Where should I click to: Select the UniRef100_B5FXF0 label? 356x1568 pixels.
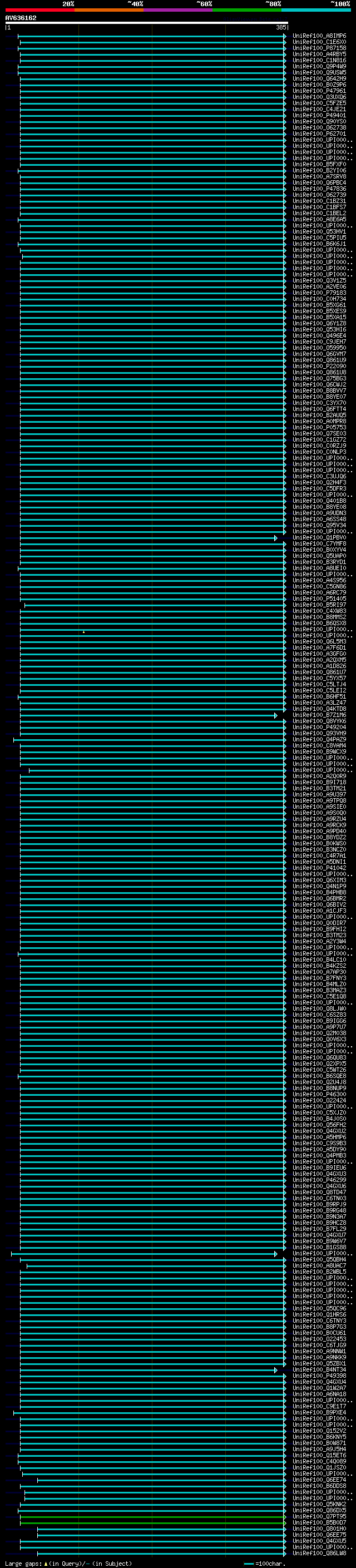click(319, 164)
